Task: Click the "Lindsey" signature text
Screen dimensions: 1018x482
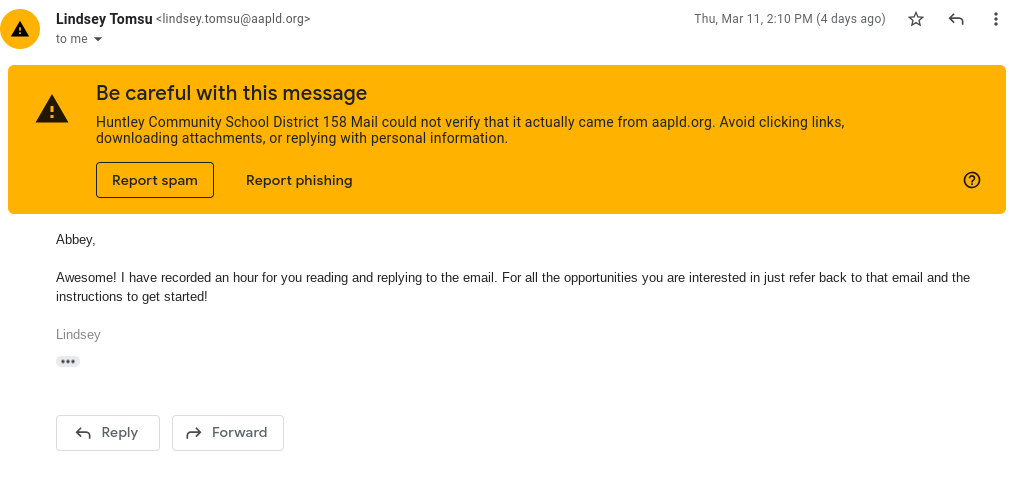Action: coord(78,335)
